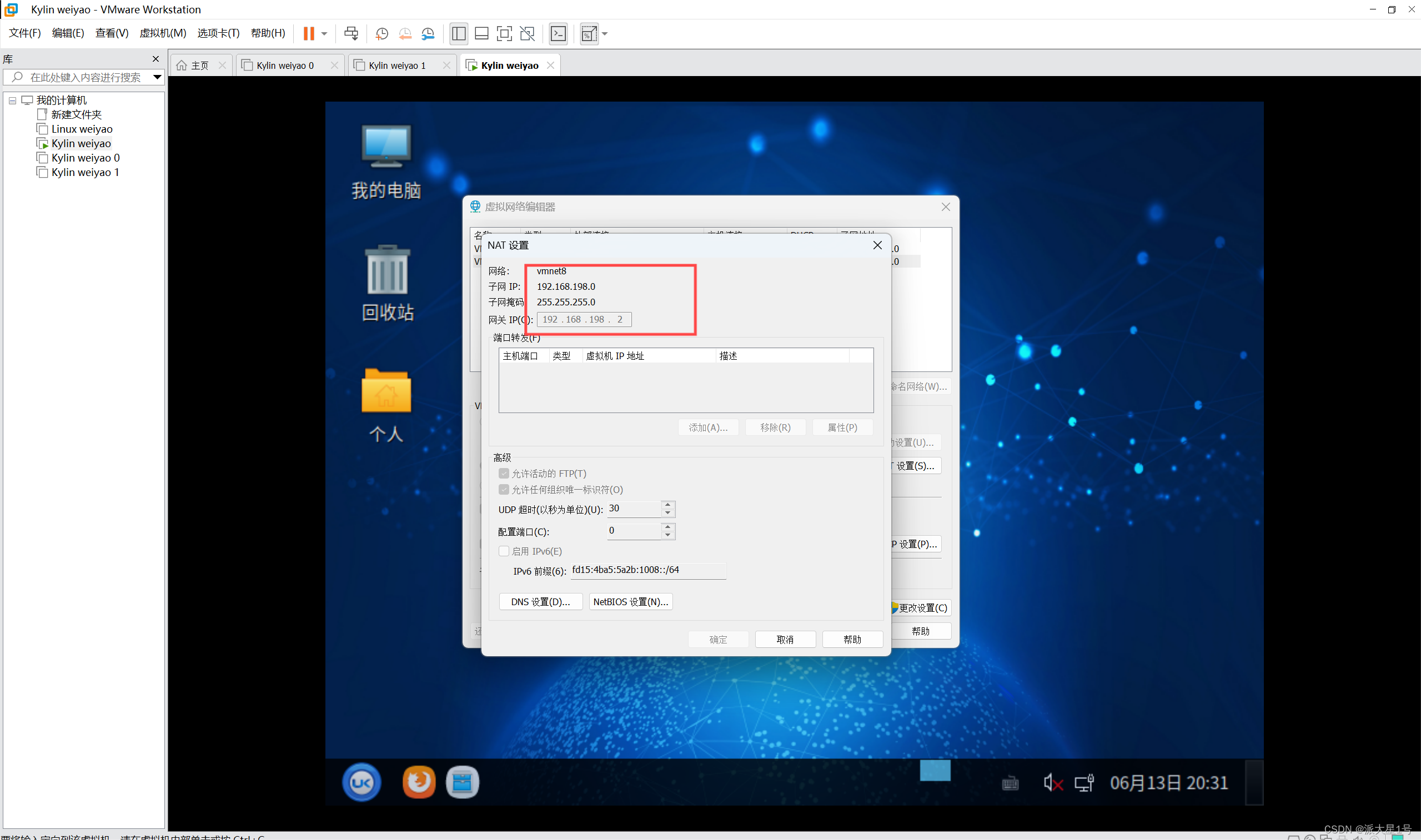Click the IPv6 prefix input field
1421x840 pixels.
(x=647, y=570)
